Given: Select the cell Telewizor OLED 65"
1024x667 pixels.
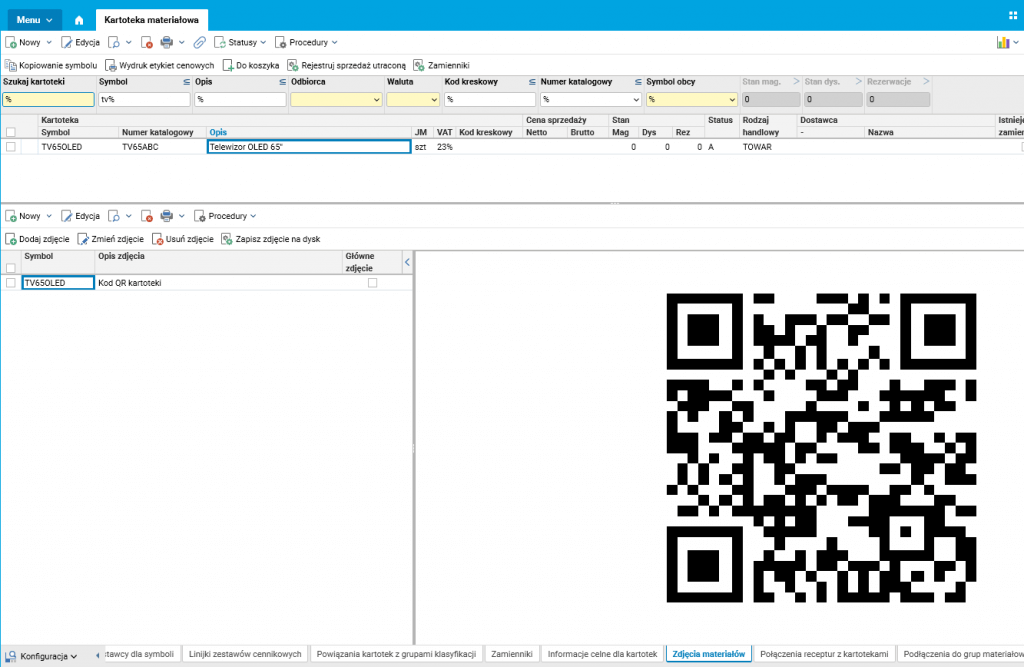Looking at the screenshot, I should [x=309, y=147].
